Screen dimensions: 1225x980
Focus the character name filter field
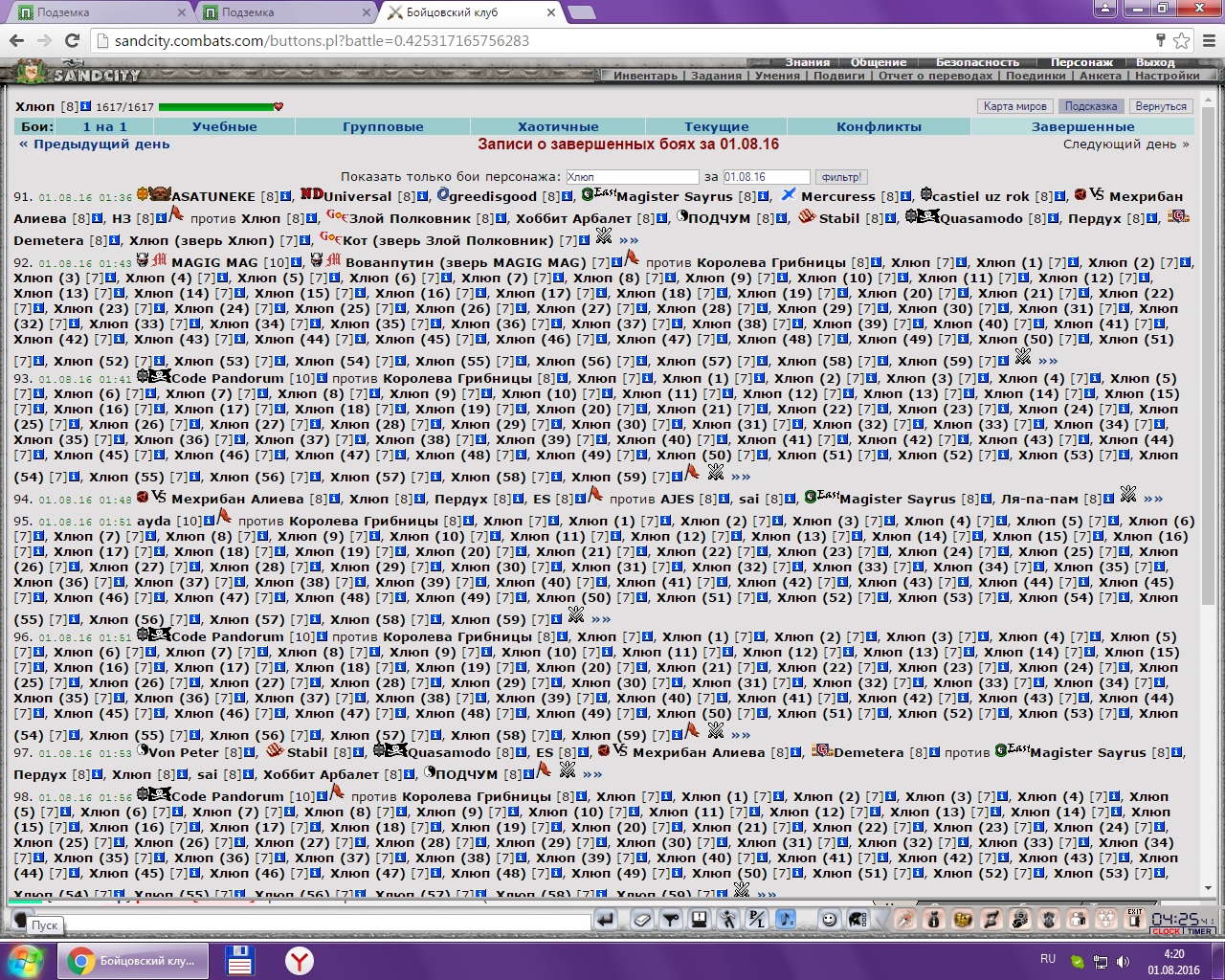pyautogui.click(x=632, y=177)
